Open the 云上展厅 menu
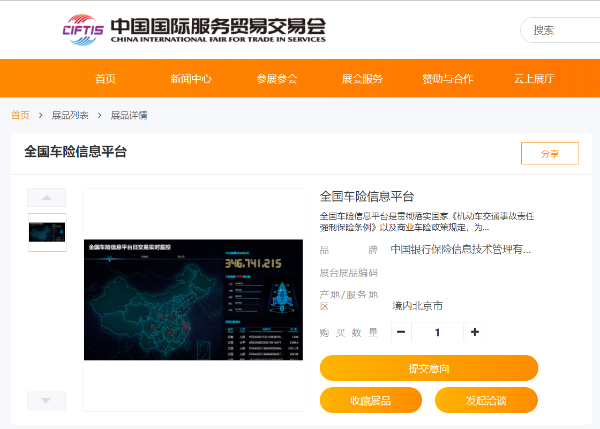This screenshot has width=600, height=429. (534, 79)
